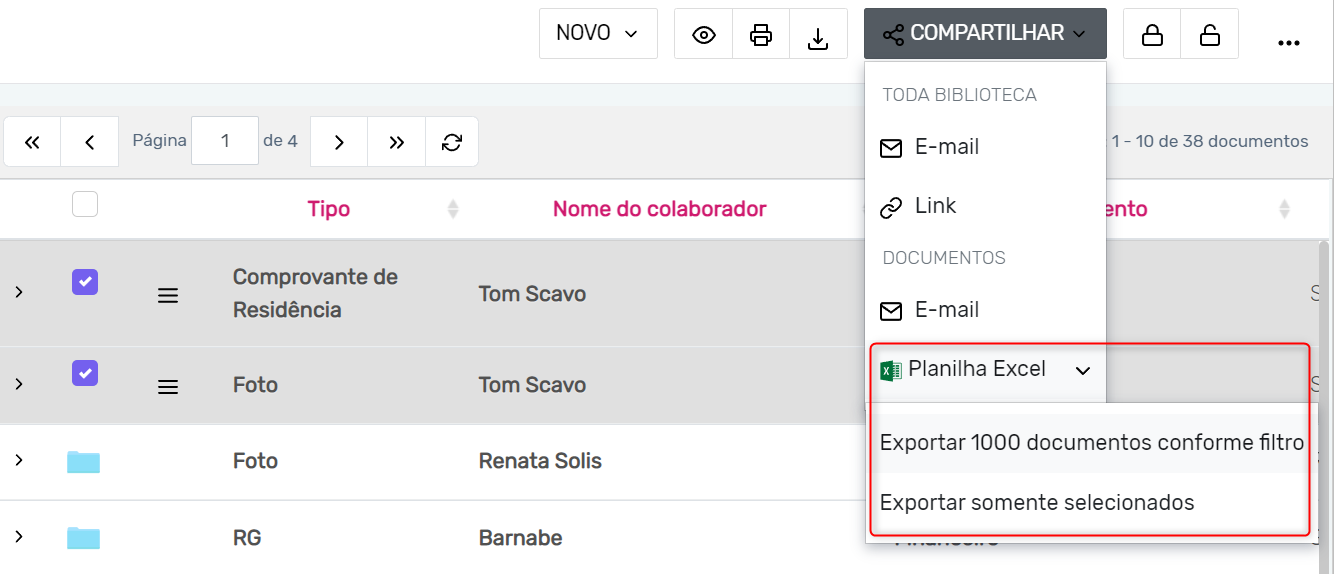Click the COMPARTILHAR share button
This screenshot has width=1334, height=574.
click(985, 34)
